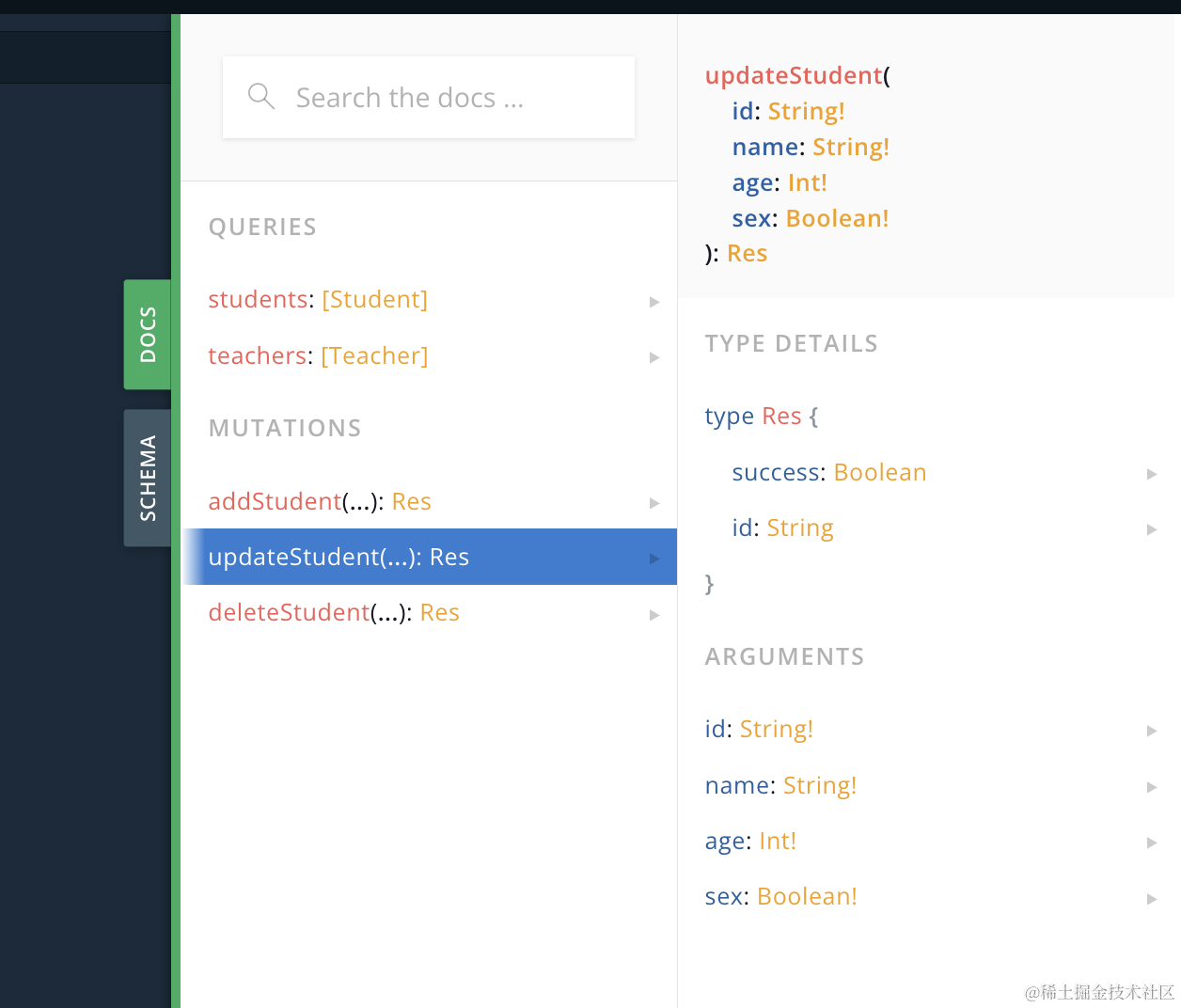Select the addStudent mutation

point(275,502)
